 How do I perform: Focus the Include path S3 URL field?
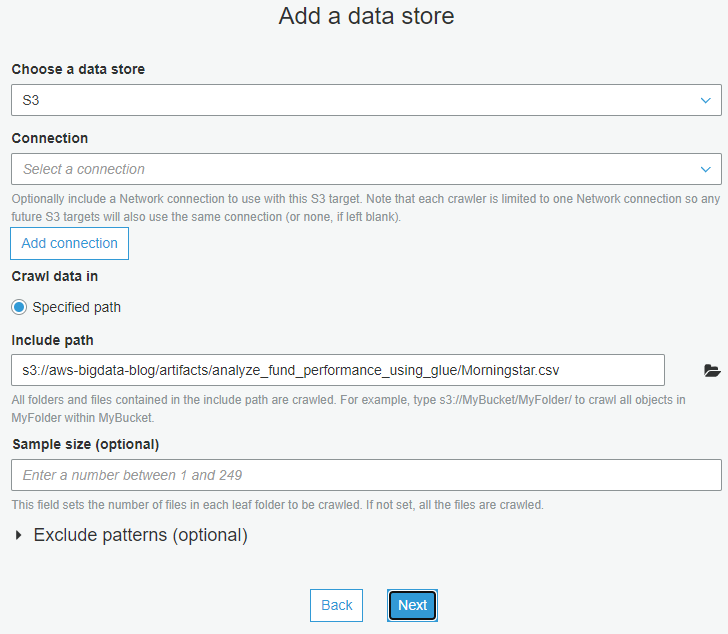(338, 370)
